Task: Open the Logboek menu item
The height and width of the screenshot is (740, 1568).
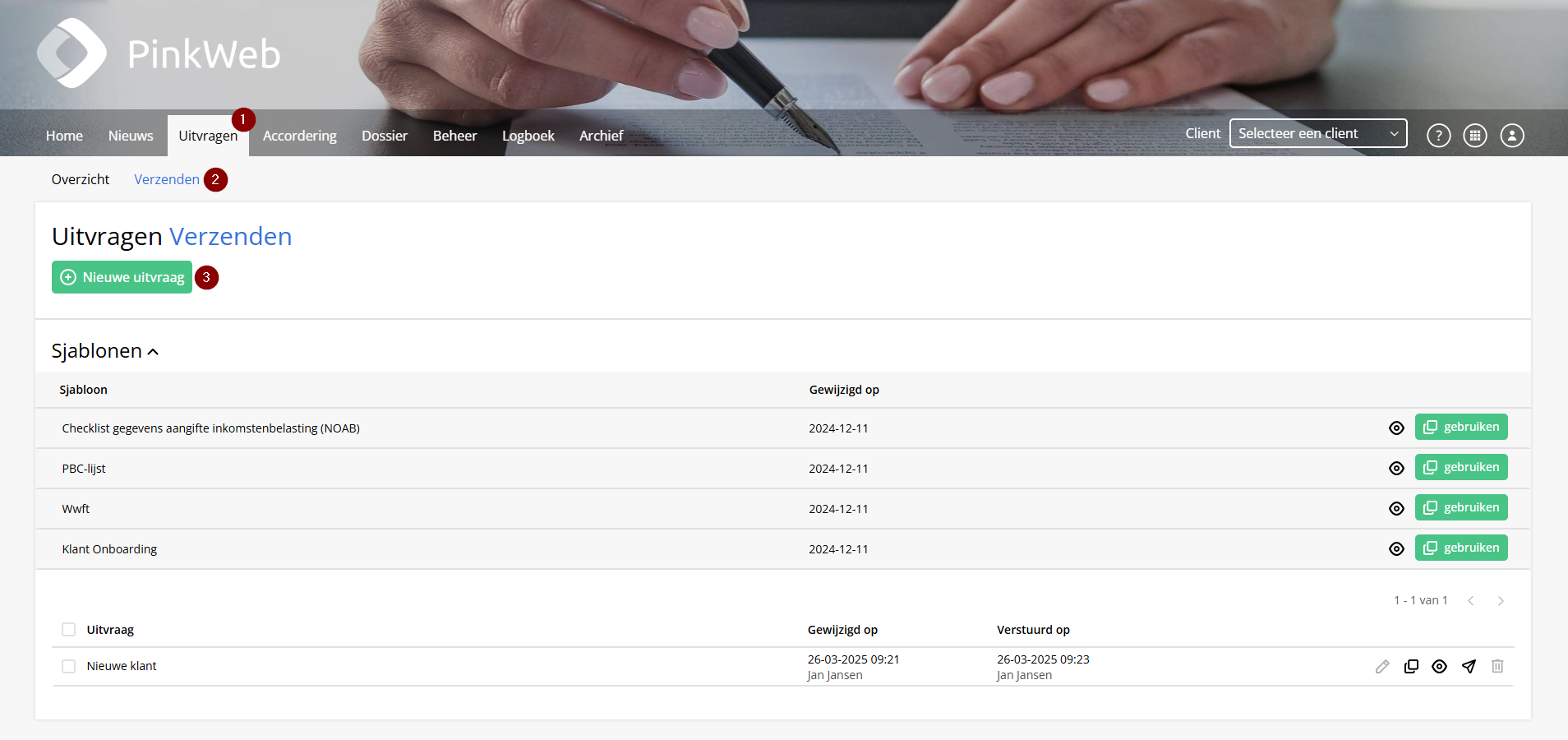Action: tap(528, 136)
